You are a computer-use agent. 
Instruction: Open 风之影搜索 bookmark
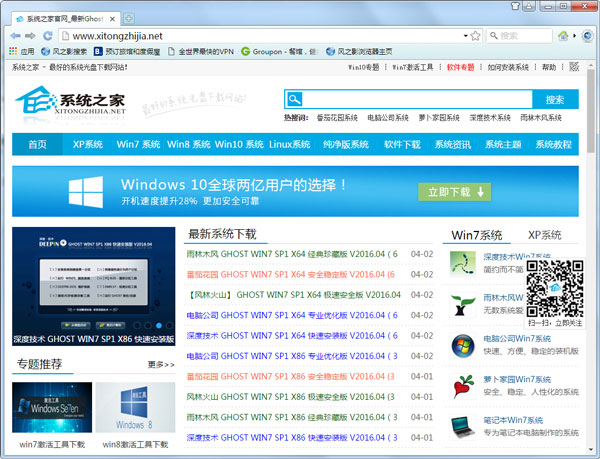coord(64,51)
